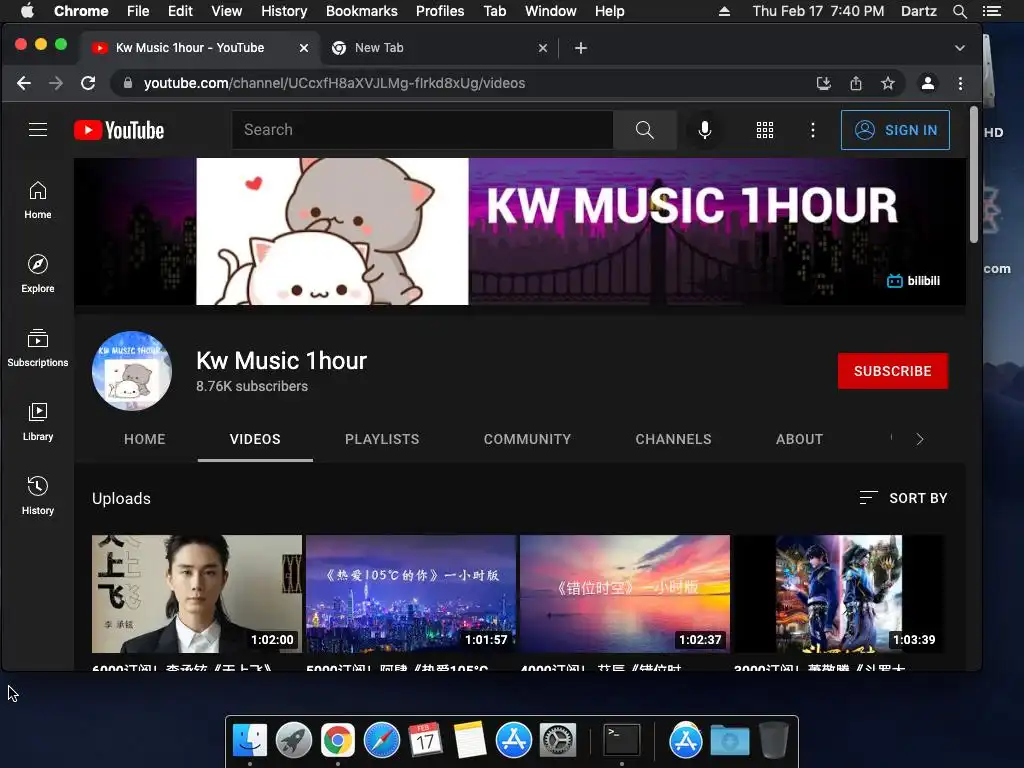The width and height of the screenshot is (1024, 768).
Task: Open the CHANNELS tab
Action: coord(673,440)
